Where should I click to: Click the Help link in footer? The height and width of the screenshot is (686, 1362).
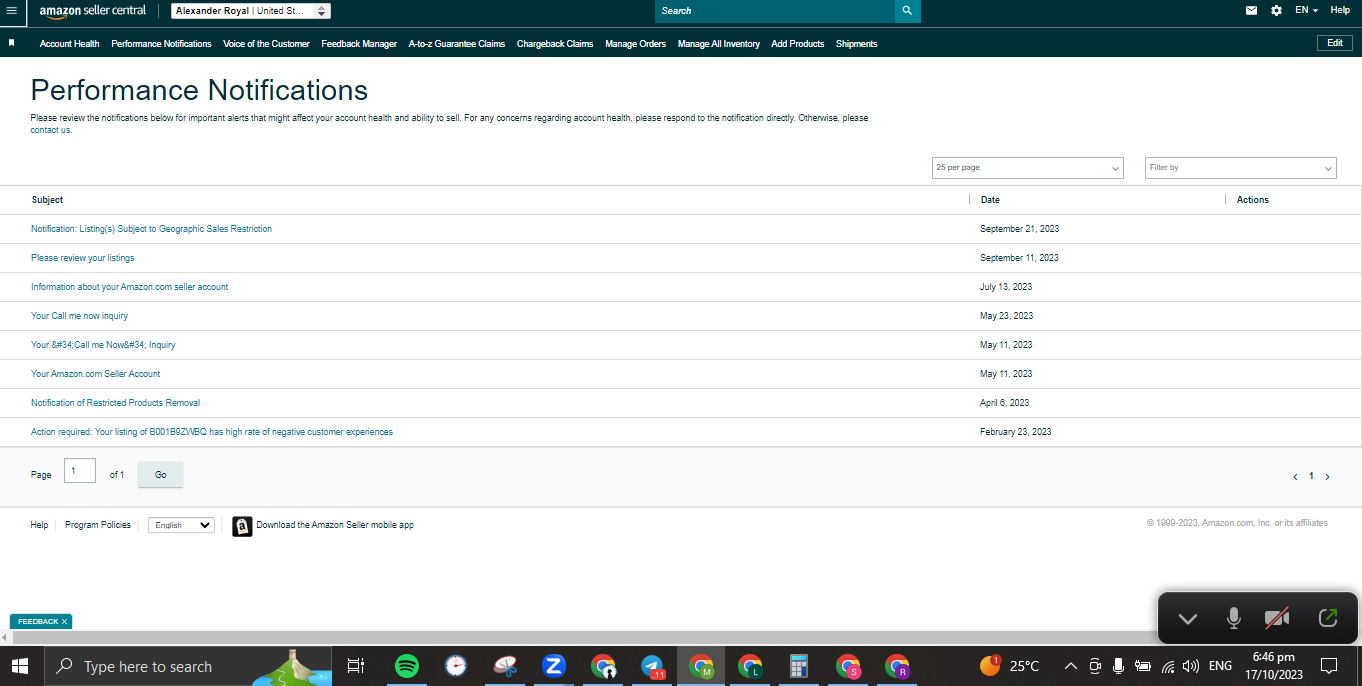pos(39,525)
